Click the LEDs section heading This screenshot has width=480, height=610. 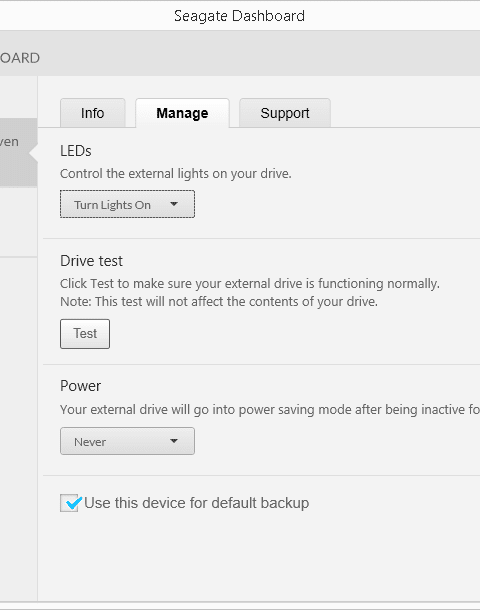coord(75,151)
